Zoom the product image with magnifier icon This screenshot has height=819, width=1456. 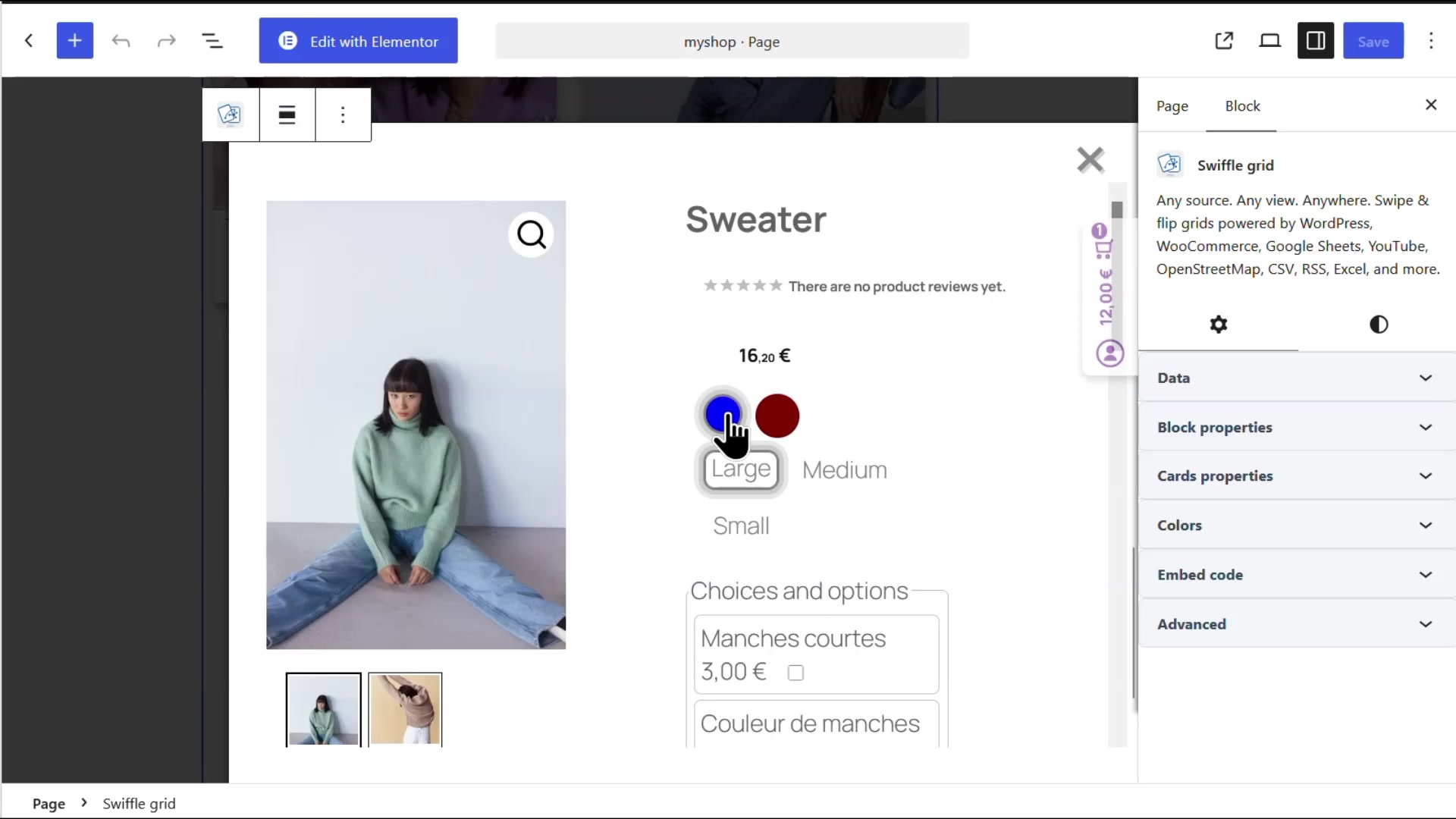point(531,234)
